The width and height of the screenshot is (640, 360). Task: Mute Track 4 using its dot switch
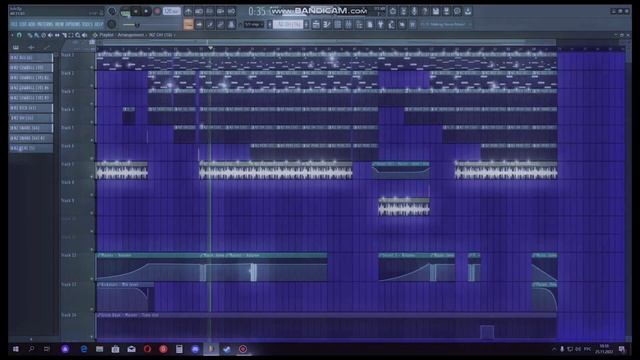(92, 122)
